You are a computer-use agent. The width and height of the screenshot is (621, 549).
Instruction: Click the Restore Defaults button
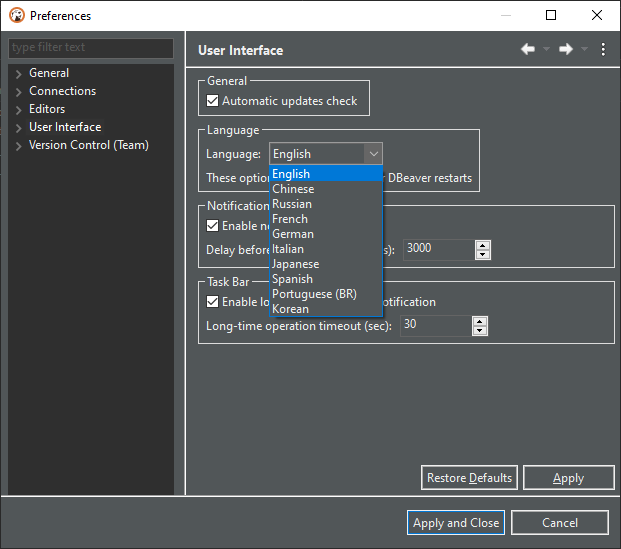(x=469, y=478)
